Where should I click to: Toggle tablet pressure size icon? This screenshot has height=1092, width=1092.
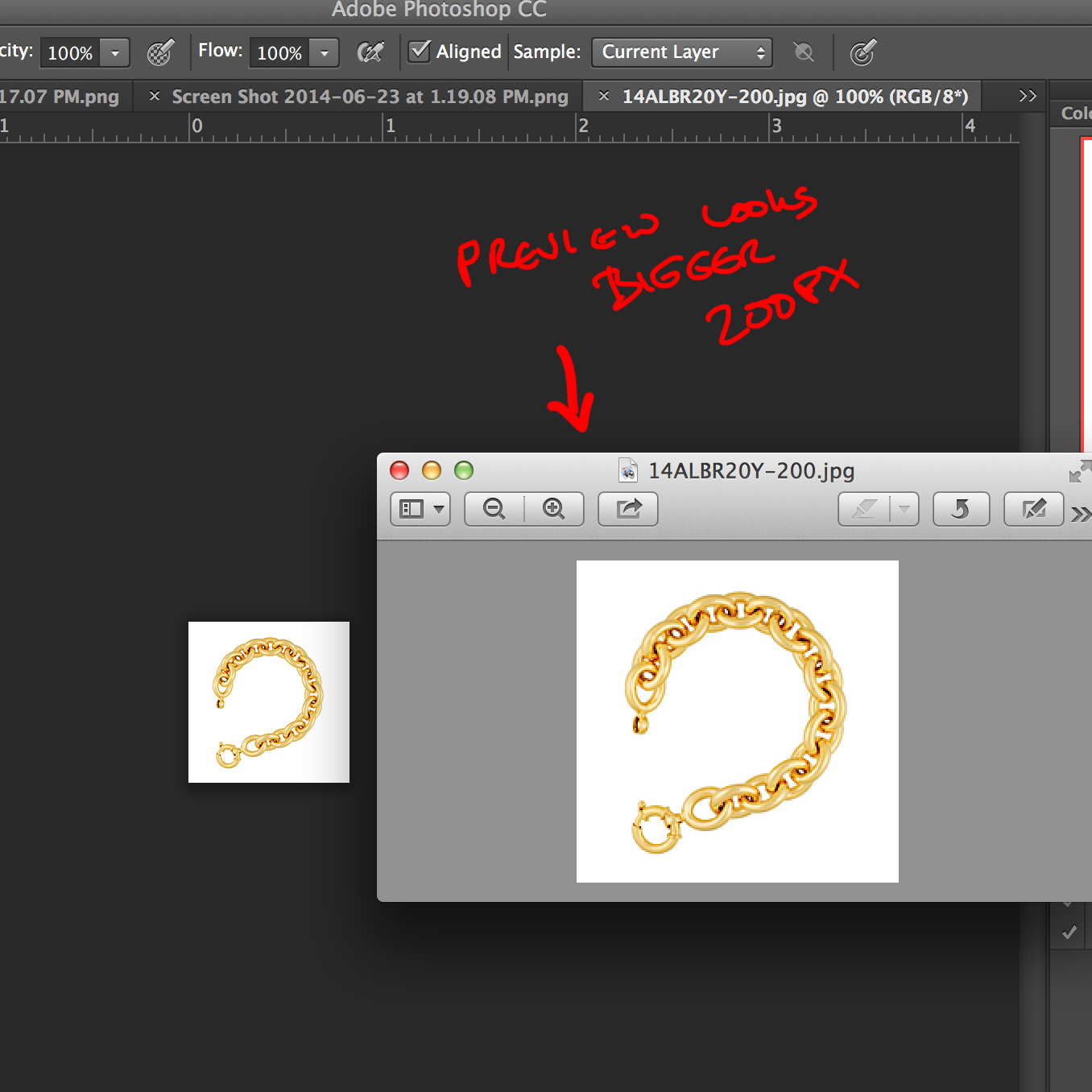pos(862,53)
